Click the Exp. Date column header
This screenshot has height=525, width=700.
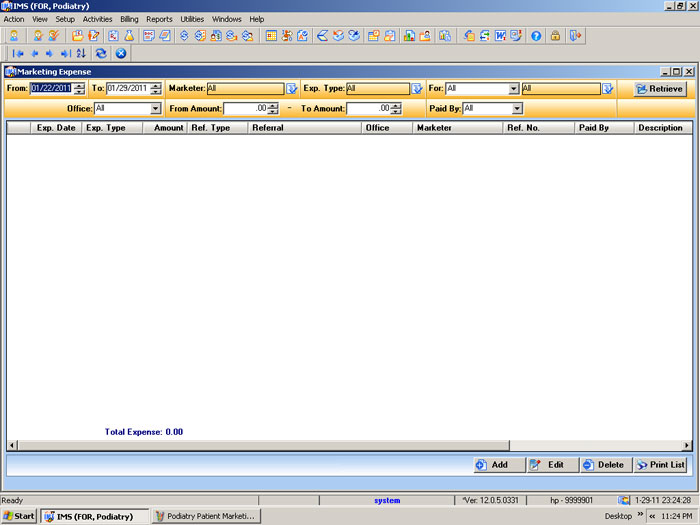click(56, 128)
